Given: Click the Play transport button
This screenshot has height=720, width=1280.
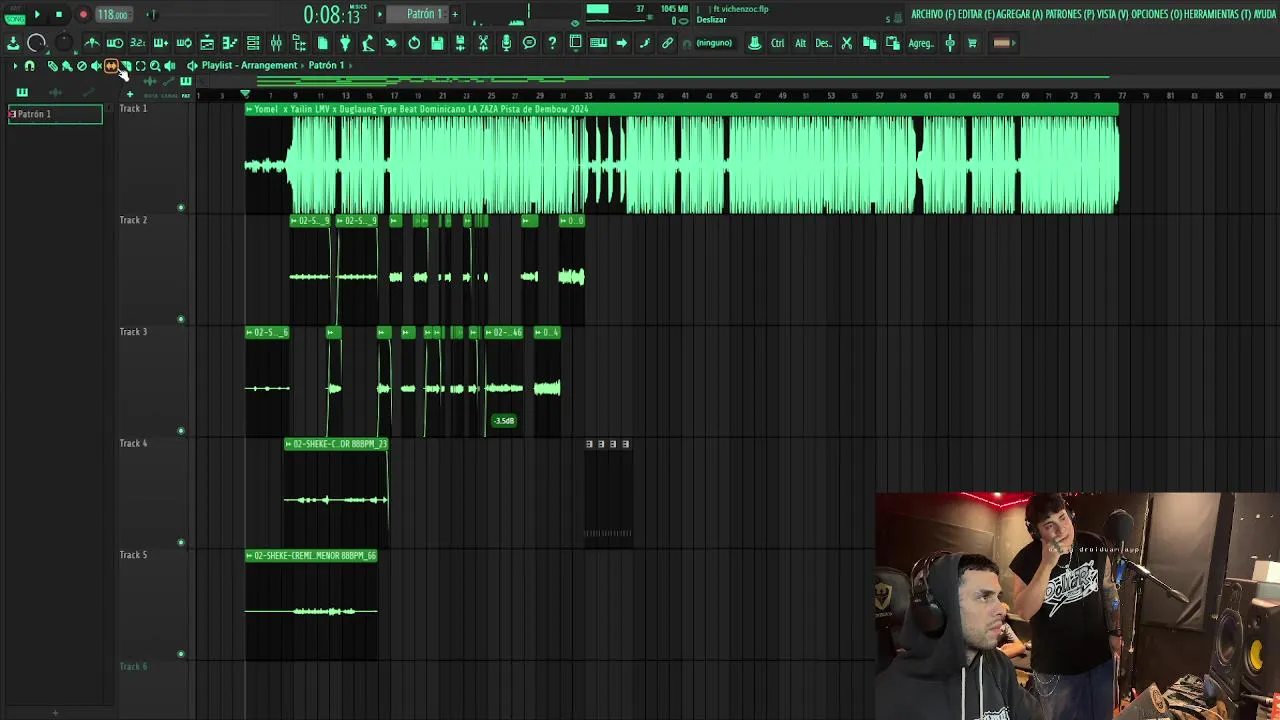Looking at the screenshot, I should click(x=37, y=14).
